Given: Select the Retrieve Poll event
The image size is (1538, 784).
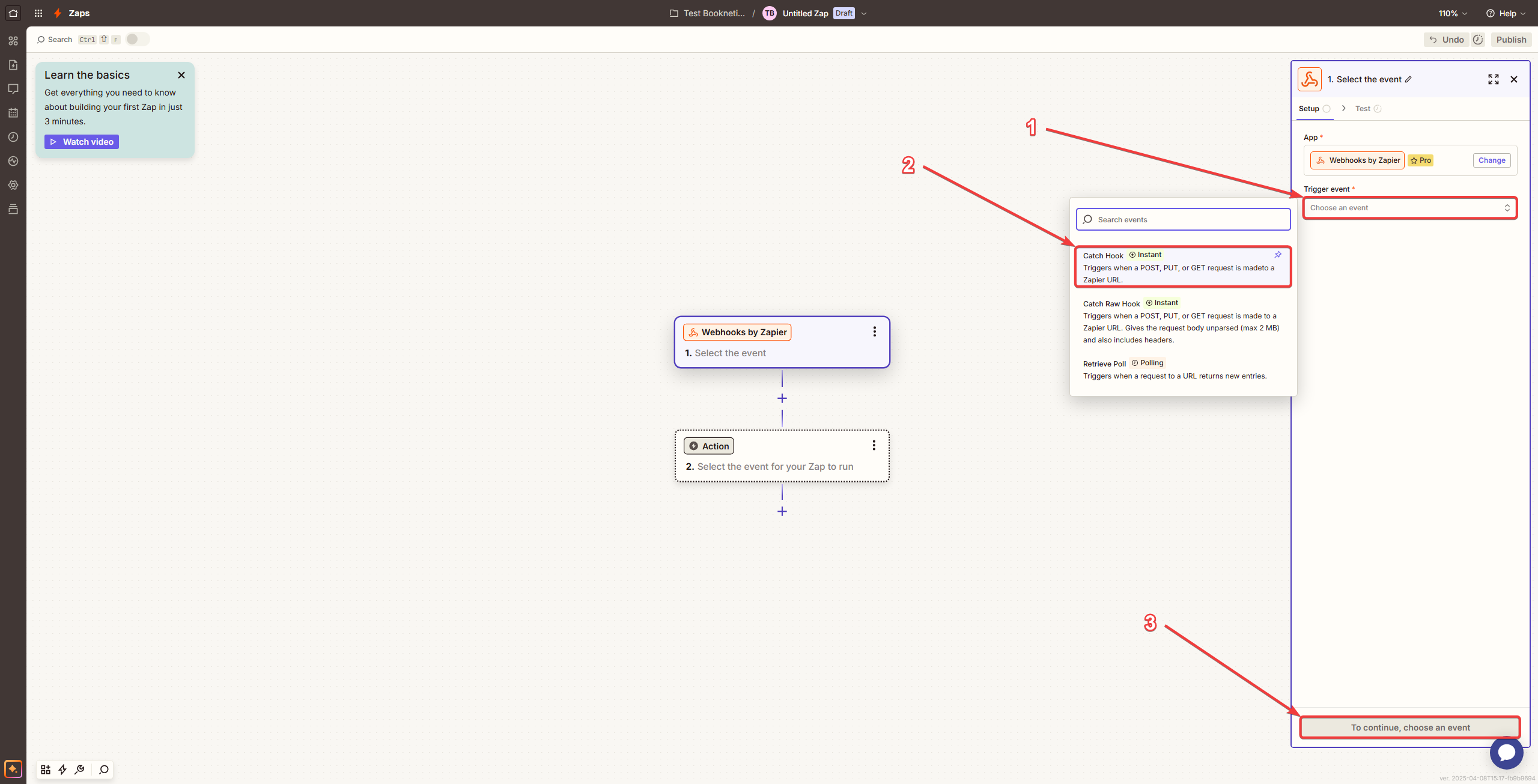Looking at the screenshot, I should tap(1183, 369).
